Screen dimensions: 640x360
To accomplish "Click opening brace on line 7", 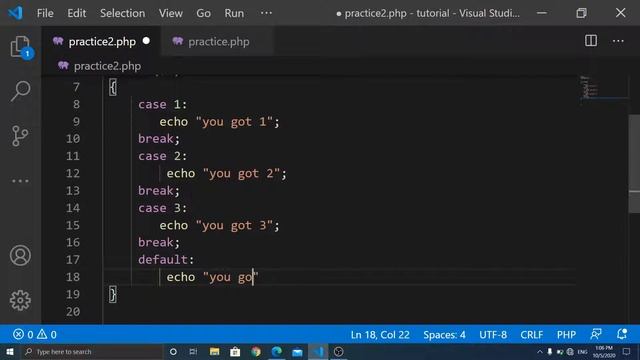I will [x=113, y=87].
